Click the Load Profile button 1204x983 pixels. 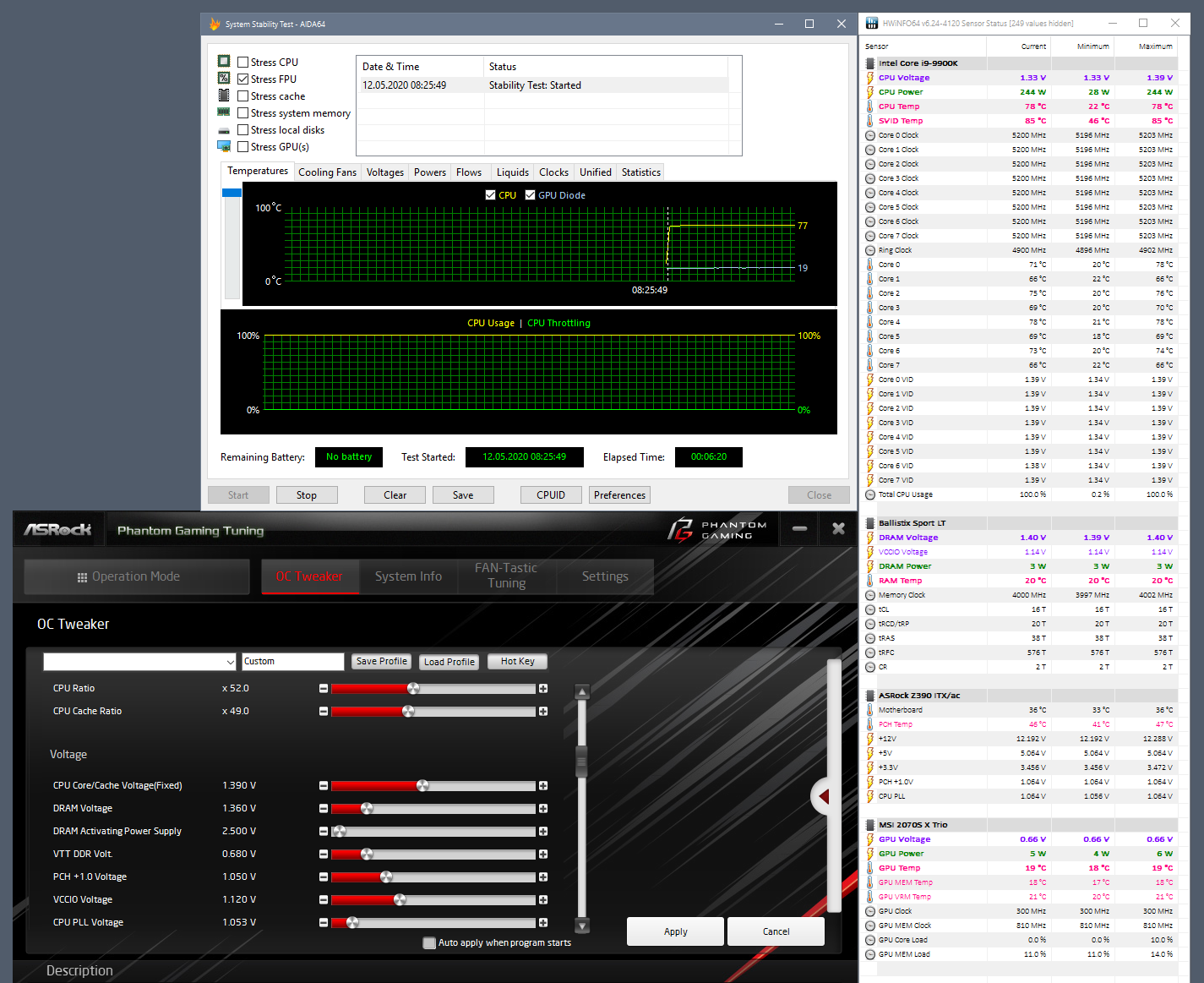[x=449, y=662]
